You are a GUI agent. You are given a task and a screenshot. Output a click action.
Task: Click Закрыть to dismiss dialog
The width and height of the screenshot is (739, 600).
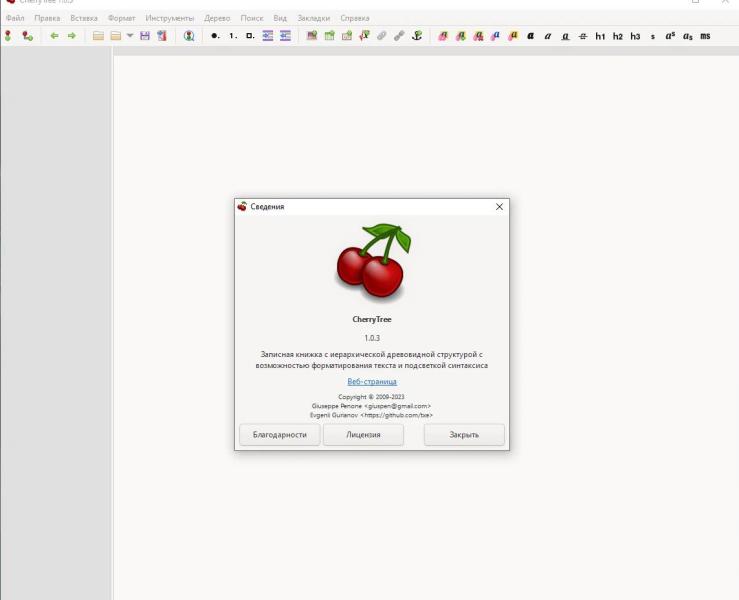(464, 435)
